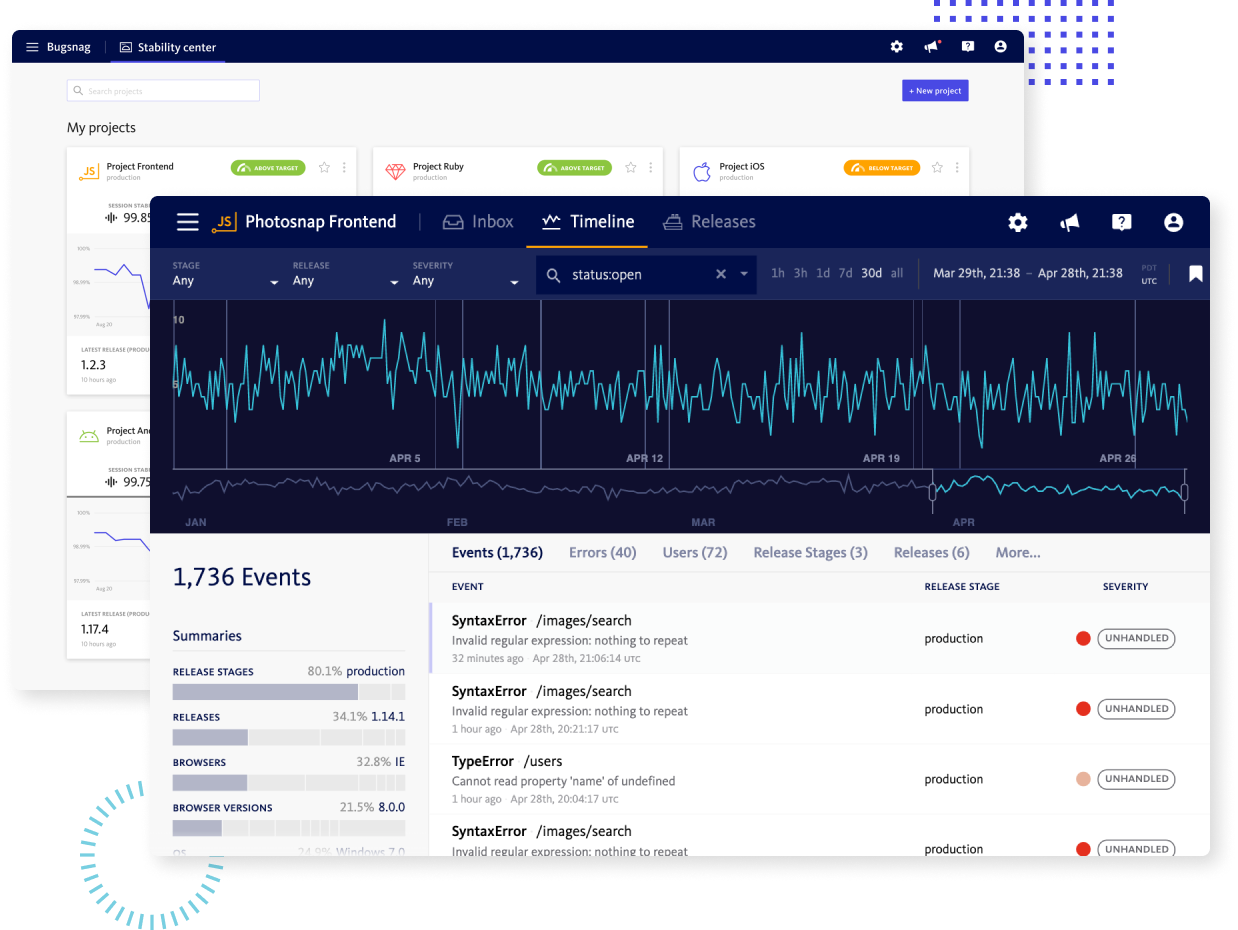This screenshot has height=930, width=1238.
Task: Click the New project button
Action: pyautogui.click(x=935, y=91)
